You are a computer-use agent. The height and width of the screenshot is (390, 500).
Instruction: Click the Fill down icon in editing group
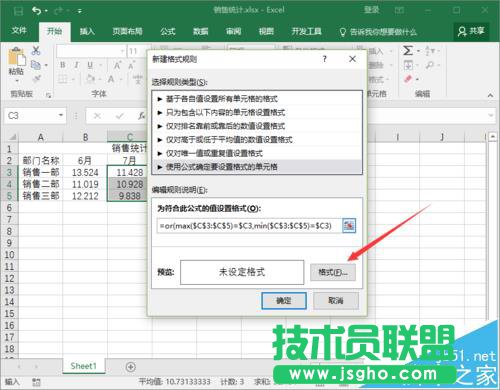pos(408,65)
